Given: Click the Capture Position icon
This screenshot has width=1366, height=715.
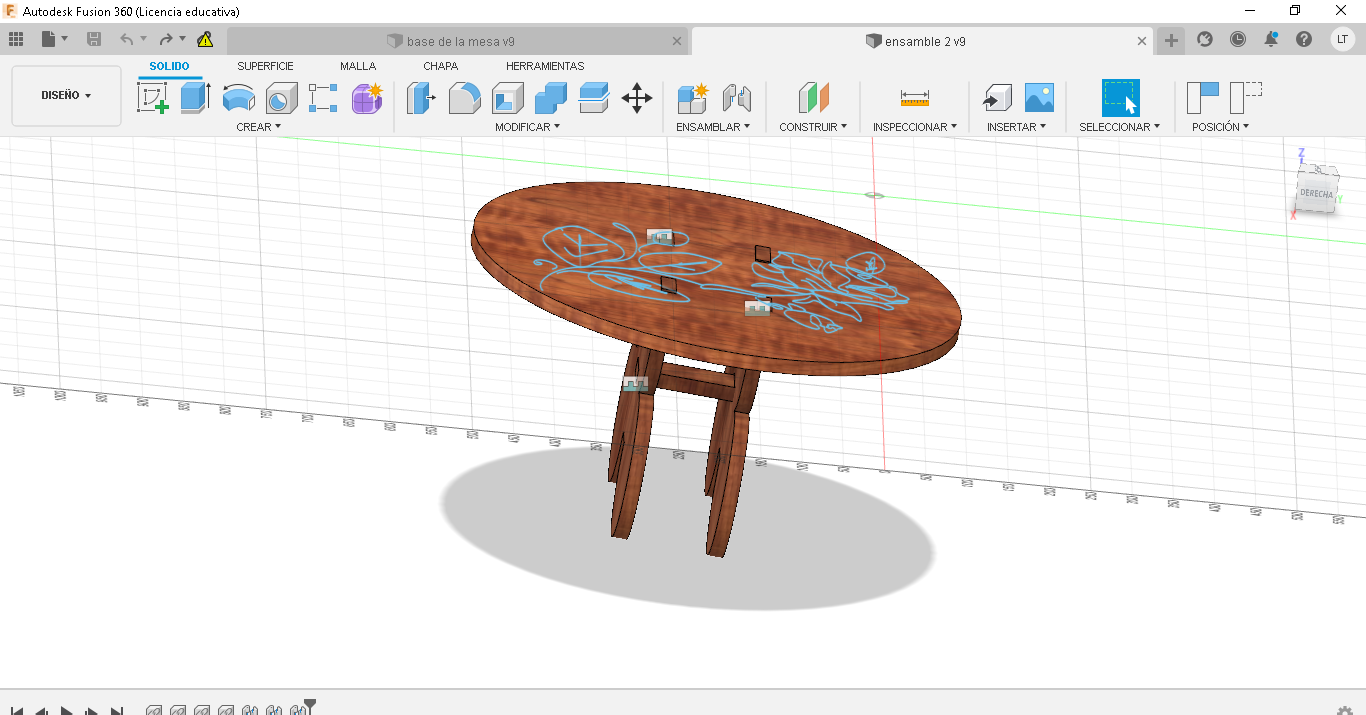Looking at the screenshot, I should pyautogui.click(x=1203, y=98).
